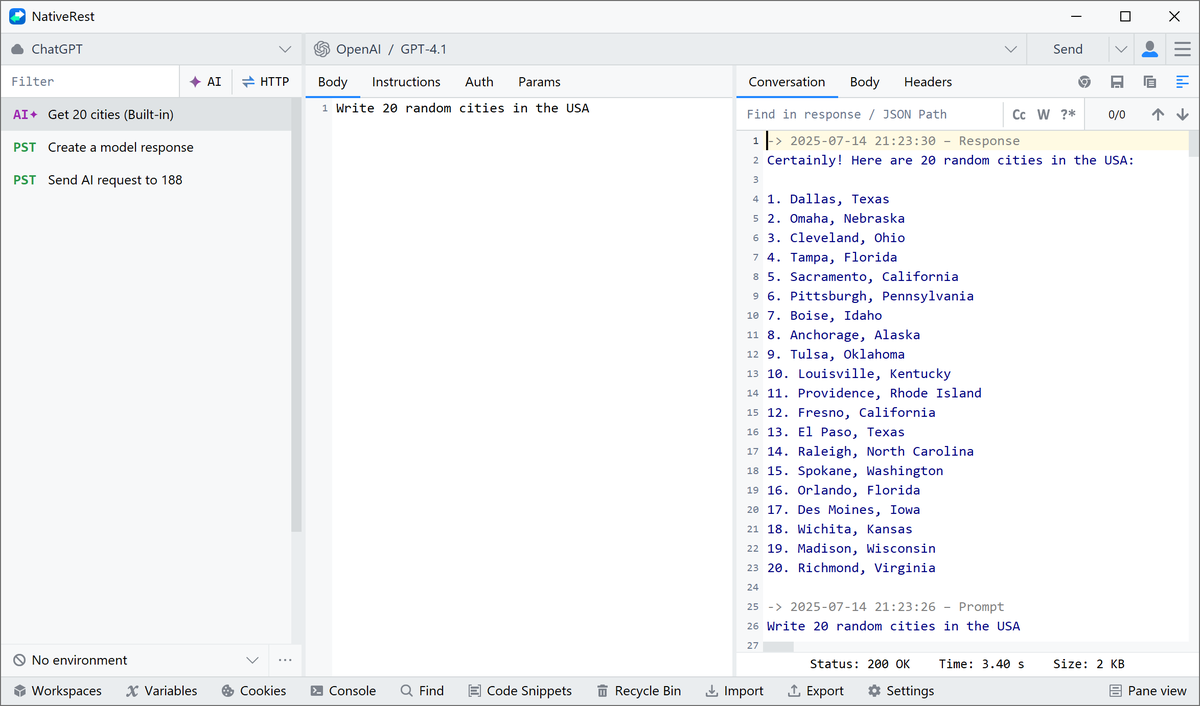The width and height of the screenshot is (1200, 706).
Task: Open the No environment selector
Action: pyautogui.click(x=135, y=660)
